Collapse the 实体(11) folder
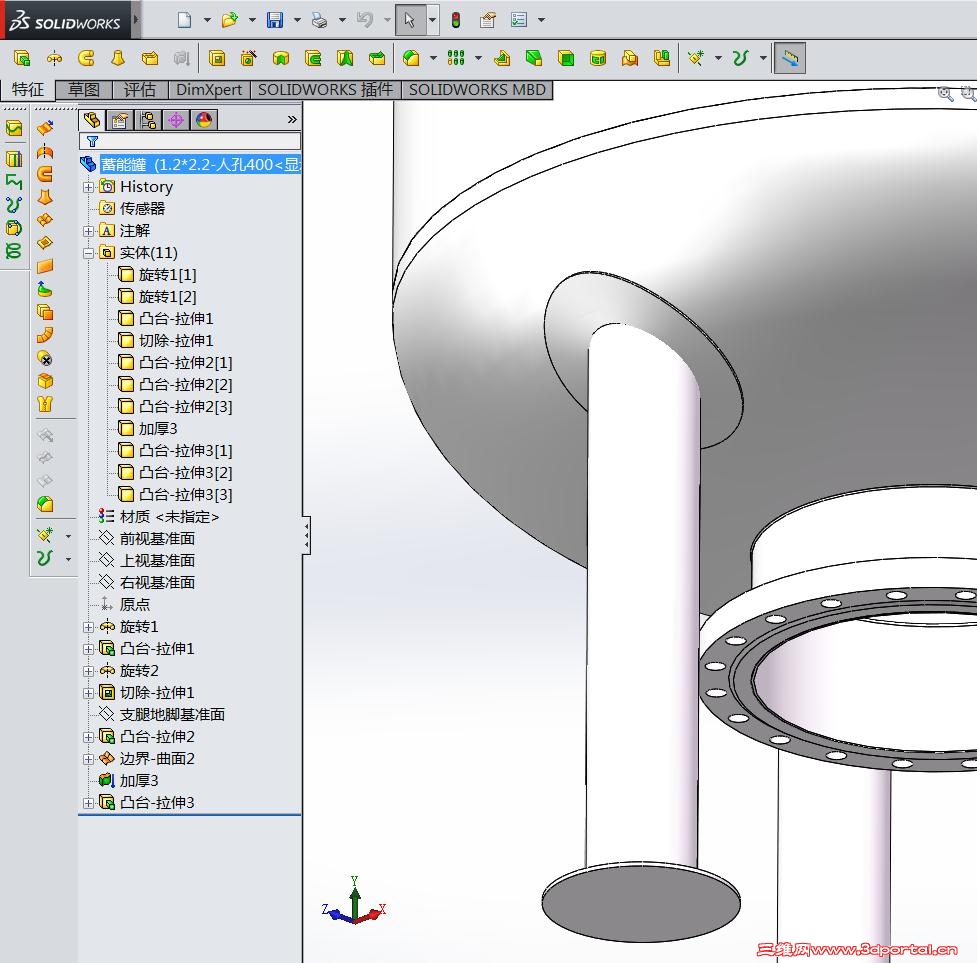This screenshot has height=963, width=977. [x=88, y=253]
